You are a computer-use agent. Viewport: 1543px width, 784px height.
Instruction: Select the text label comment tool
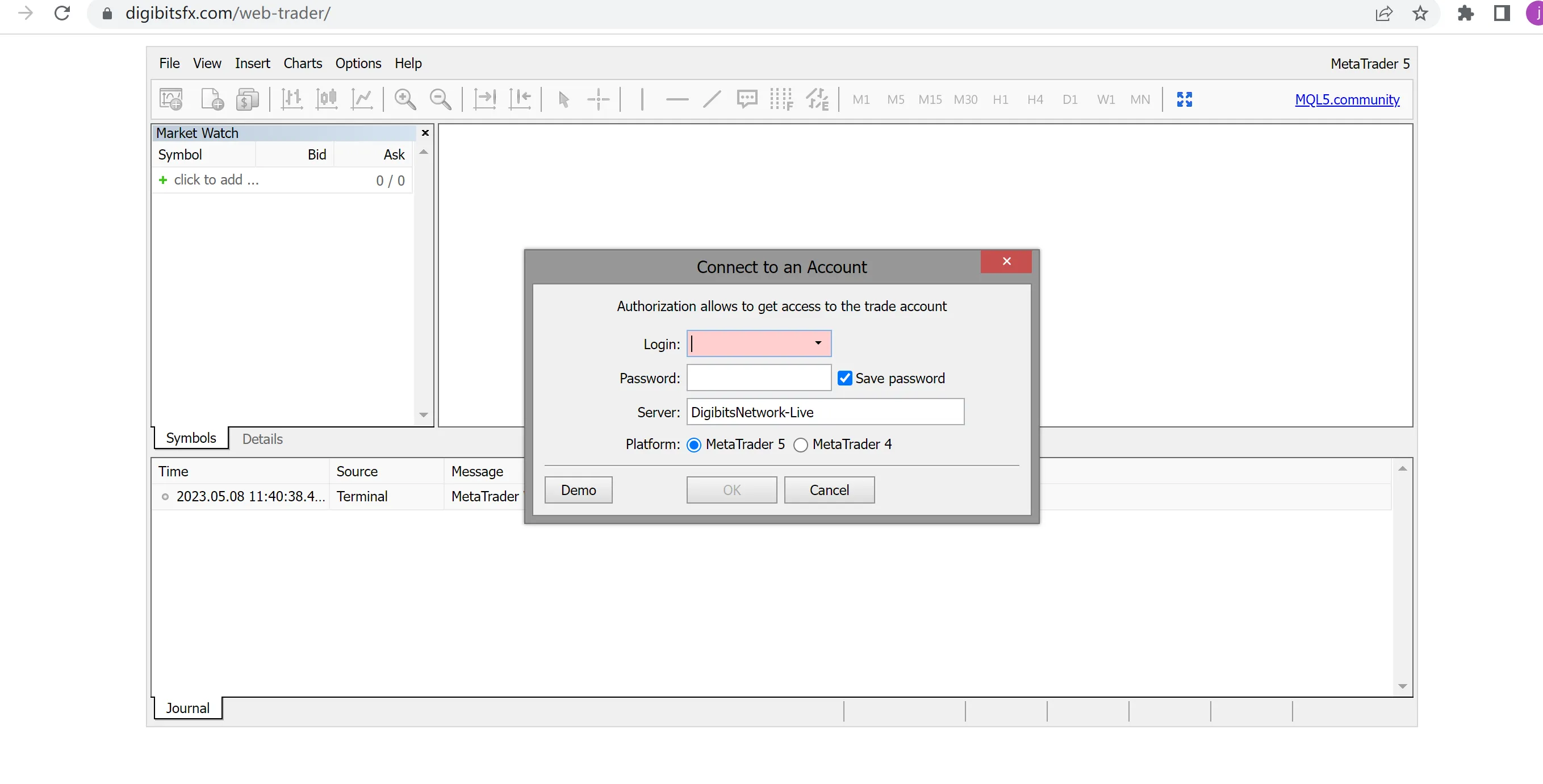click(x=747, y=99)
